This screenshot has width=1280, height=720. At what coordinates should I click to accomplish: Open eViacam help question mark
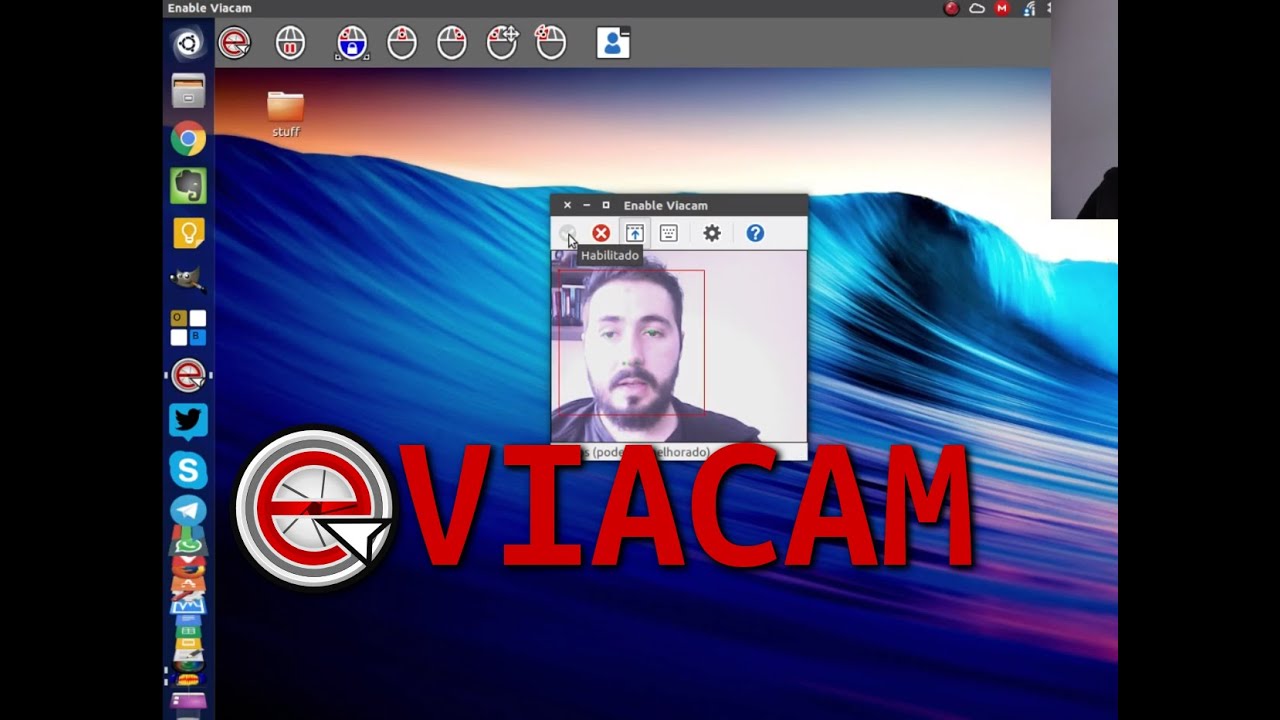(755, 233)
